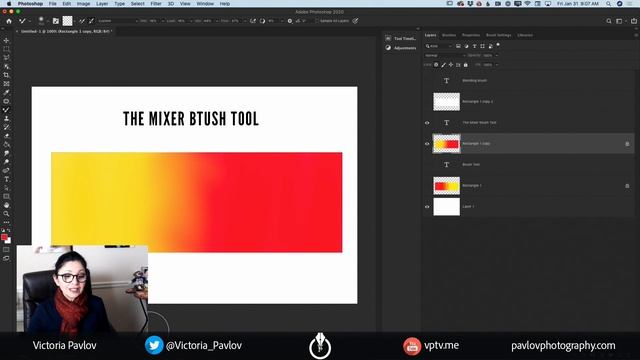Select the Horizontal Type tool
This screenshot has width=640, height=360.
pos(6,179)
